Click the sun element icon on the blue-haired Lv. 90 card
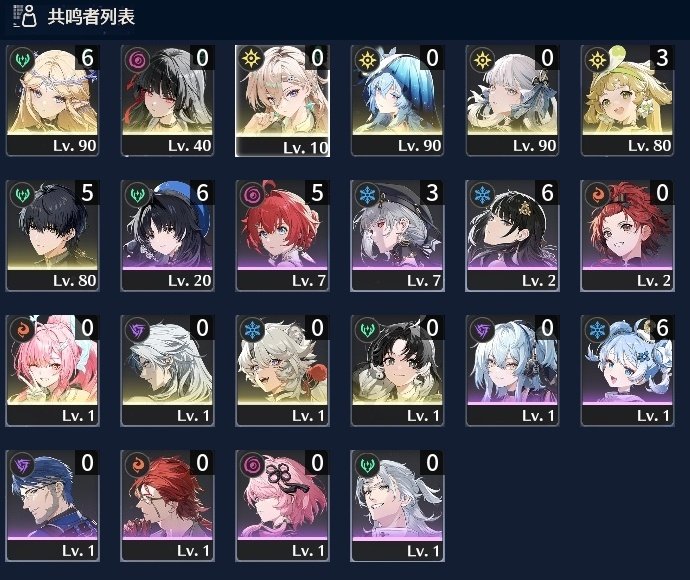 (367, 59)
